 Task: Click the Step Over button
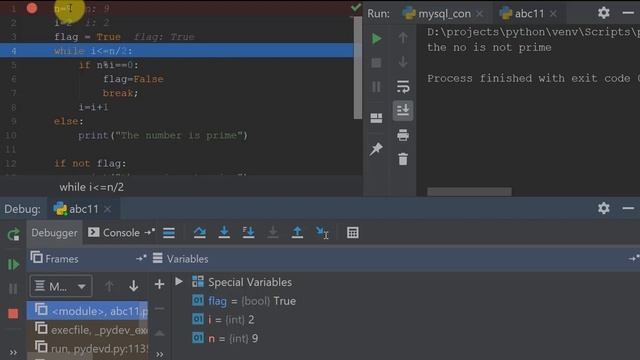[x=200, y=232]
